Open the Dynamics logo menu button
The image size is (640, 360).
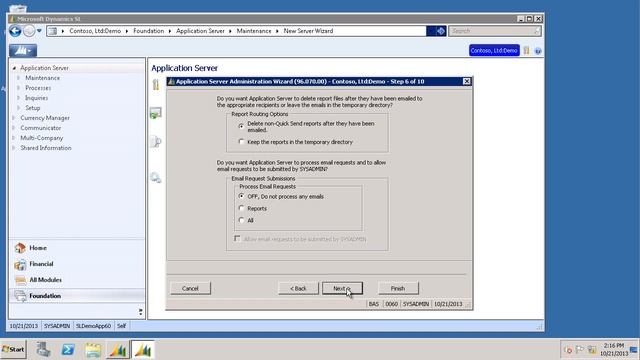(x=23, y=51)
